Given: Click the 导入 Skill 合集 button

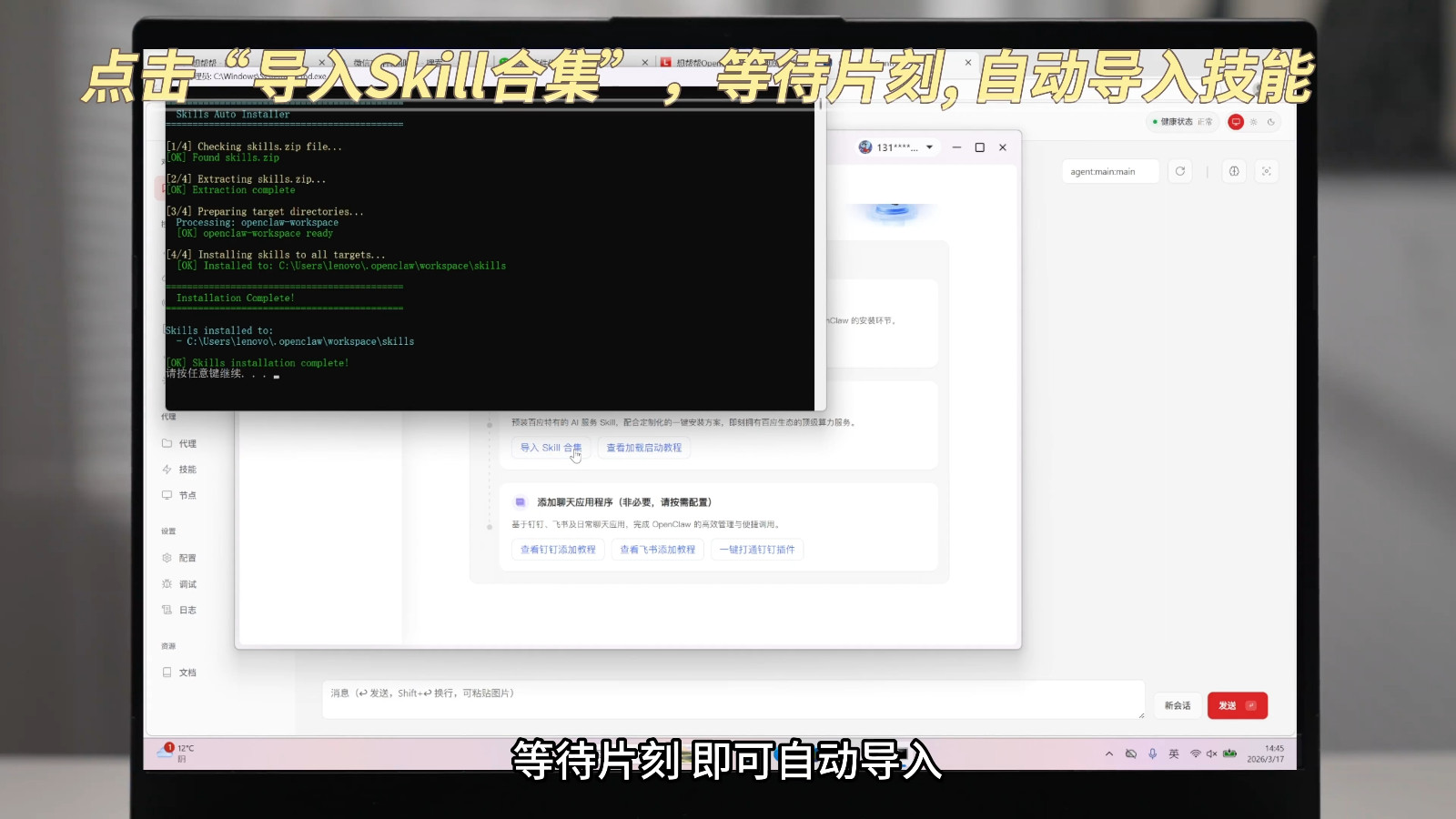Looking at the screenshot, I should (x=551, y=448).
